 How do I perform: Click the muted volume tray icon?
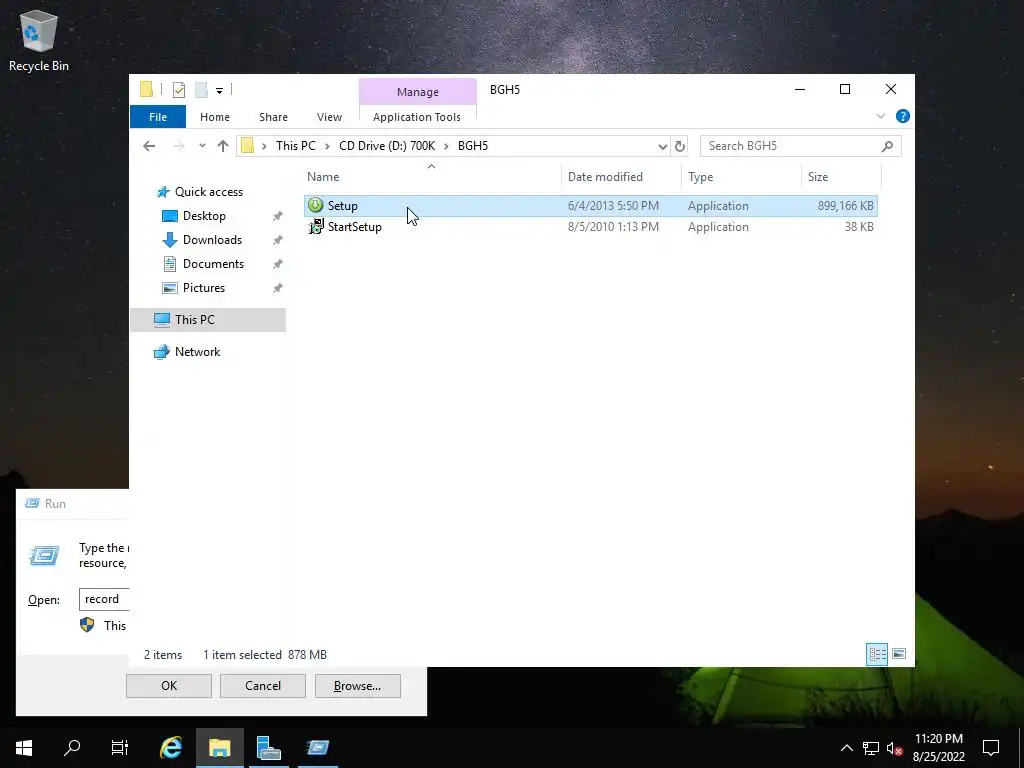click(894, 748)
